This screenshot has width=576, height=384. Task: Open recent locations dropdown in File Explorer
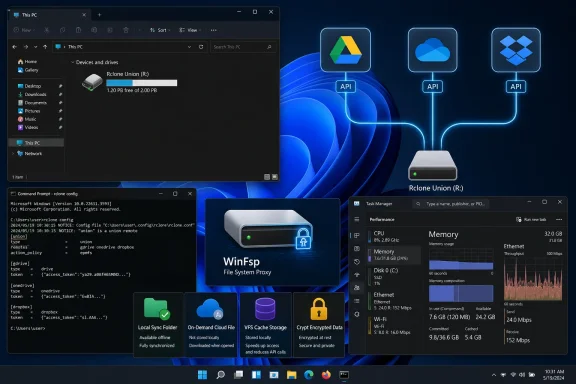coord(35,47)
